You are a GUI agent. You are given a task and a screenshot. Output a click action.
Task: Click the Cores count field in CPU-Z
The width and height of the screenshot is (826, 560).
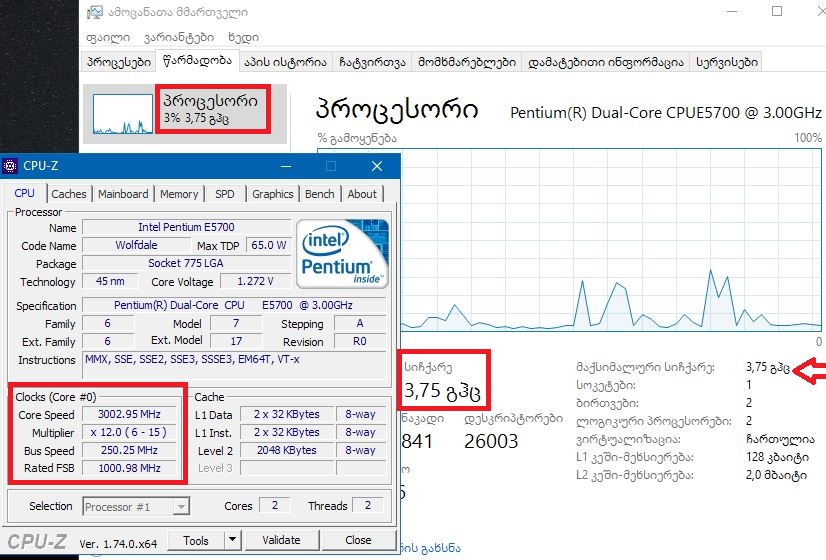[275, 506]
